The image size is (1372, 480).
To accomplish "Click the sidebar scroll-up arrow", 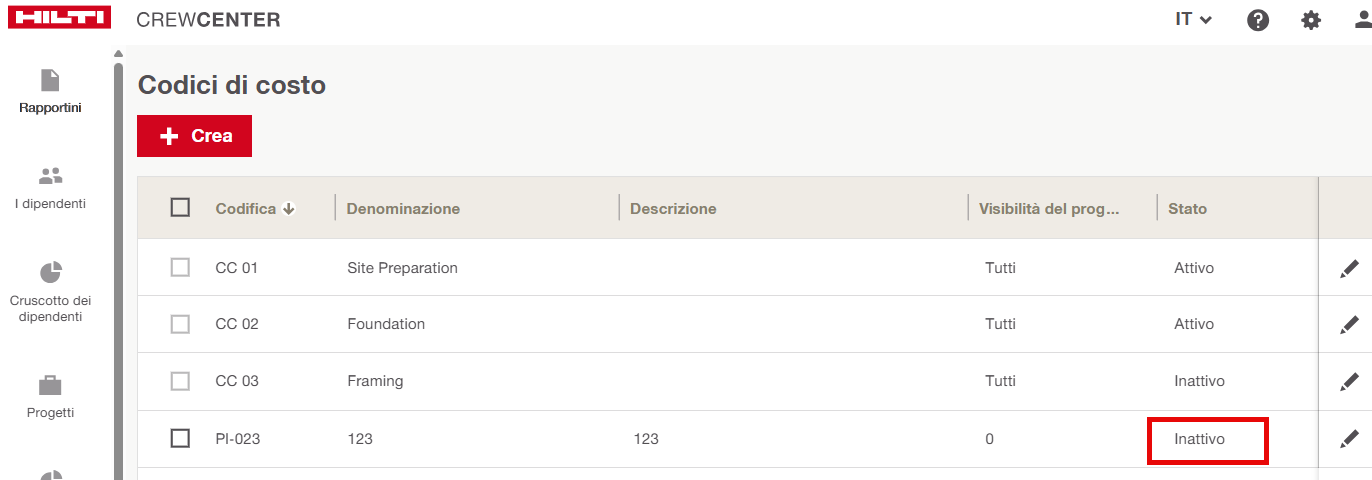I will [x=118, y=54].
